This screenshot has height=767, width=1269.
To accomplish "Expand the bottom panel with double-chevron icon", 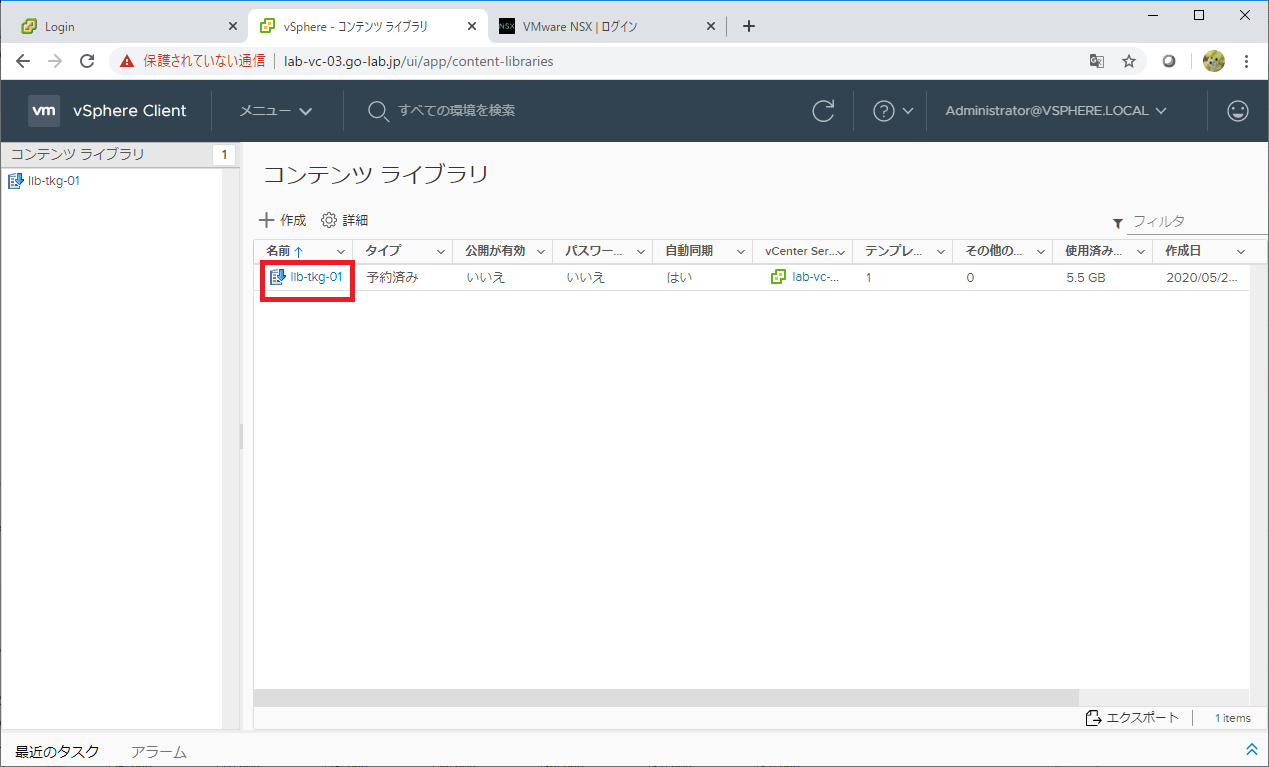I will coord(1251,749).
